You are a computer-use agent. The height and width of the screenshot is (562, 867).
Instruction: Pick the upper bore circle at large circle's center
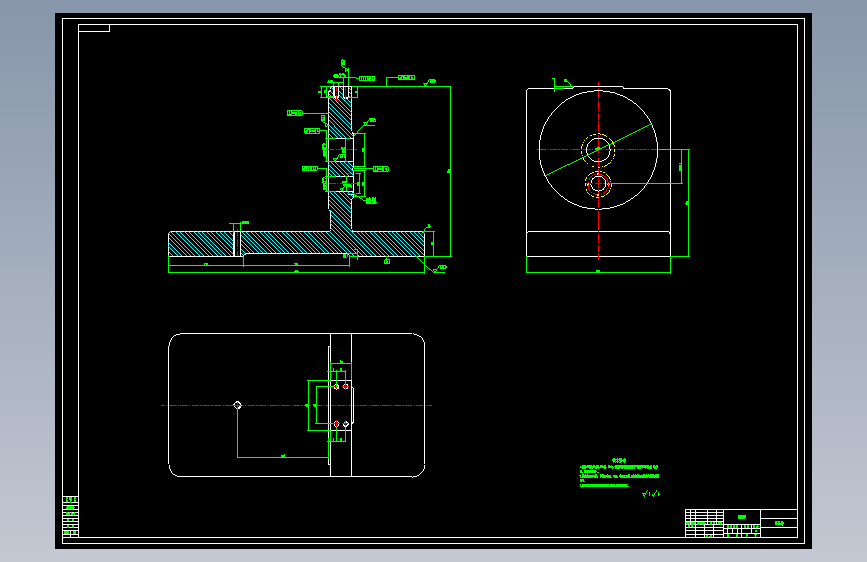(x=598, y=149)
